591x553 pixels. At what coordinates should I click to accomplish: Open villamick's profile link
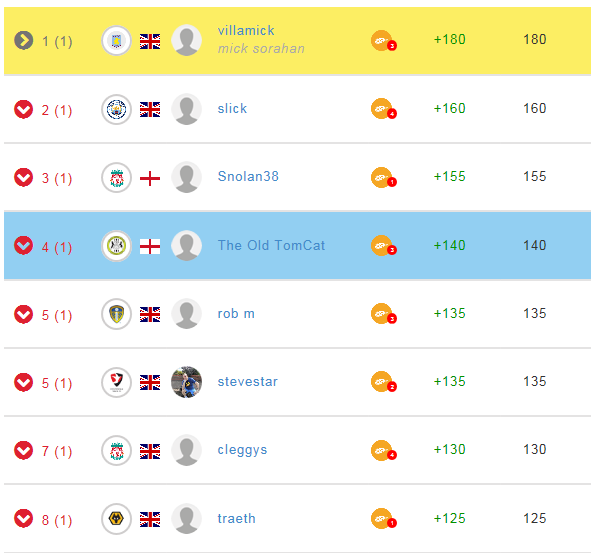pos(246,31)
